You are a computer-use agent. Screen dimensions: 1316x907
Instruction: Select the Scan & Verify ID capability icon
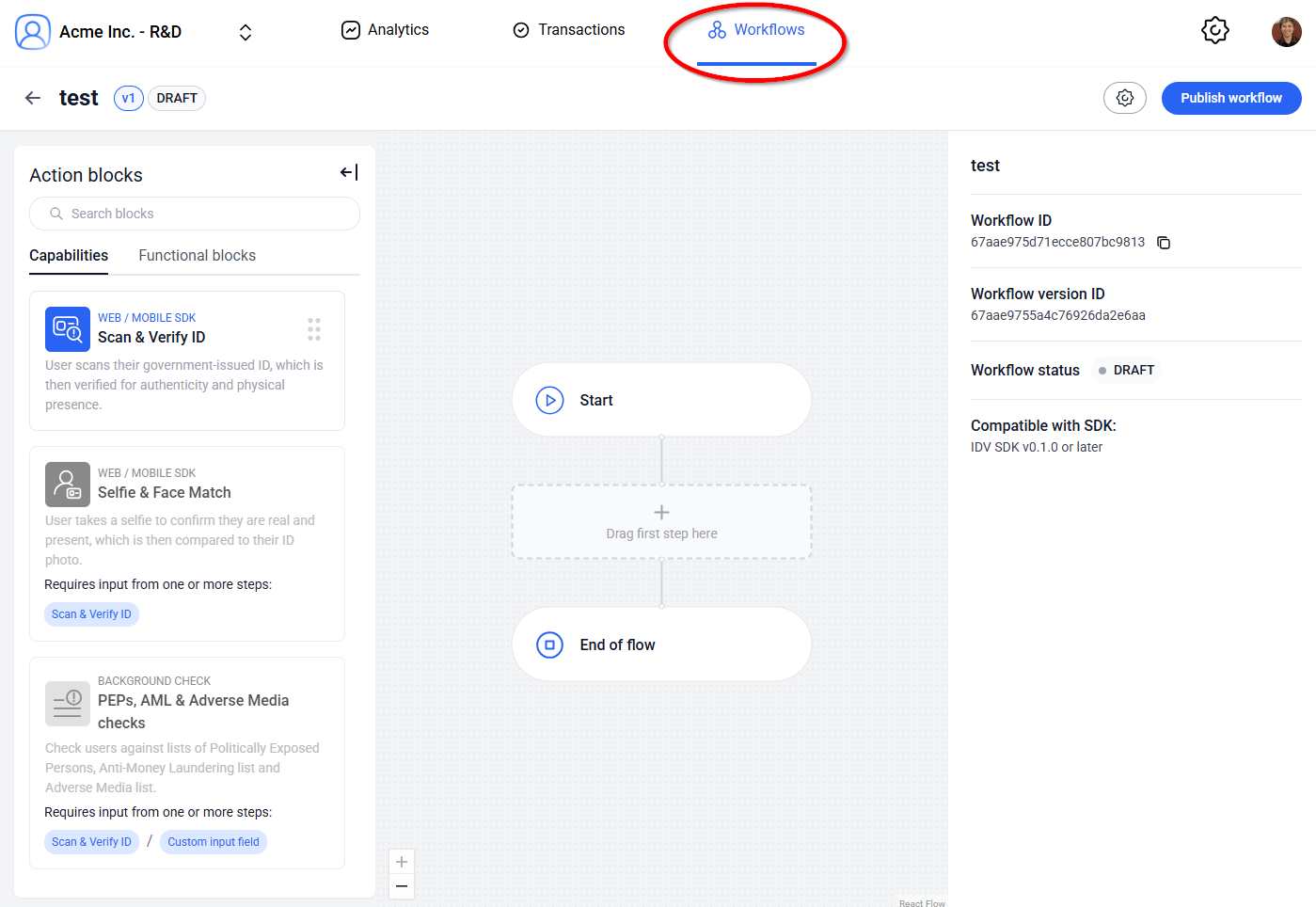click(x=67, y=329)
